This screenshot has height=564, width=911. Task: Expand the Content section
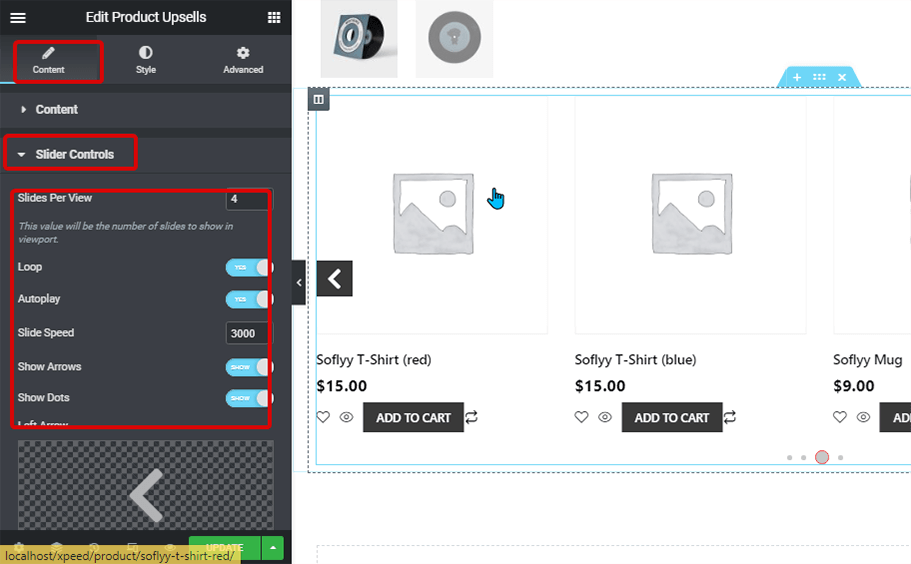tap(146, 109)
